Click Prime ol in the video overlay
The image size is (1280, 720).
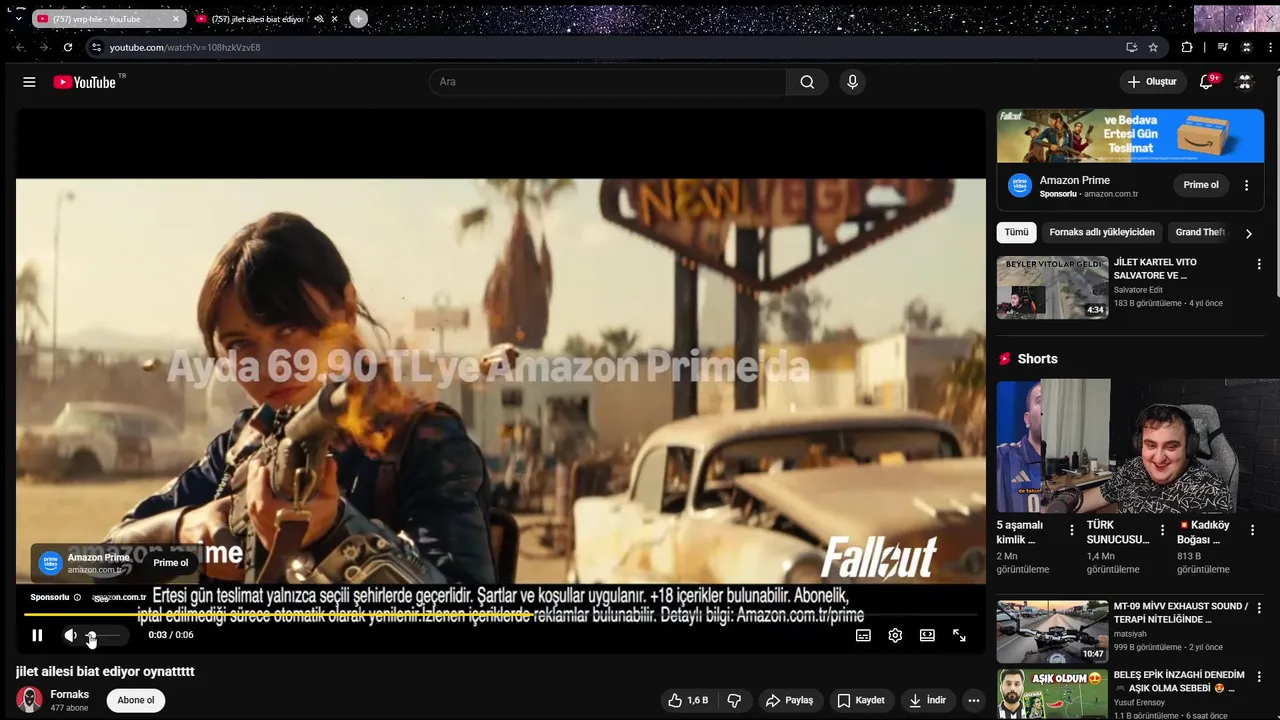click(x=171, y=563)
